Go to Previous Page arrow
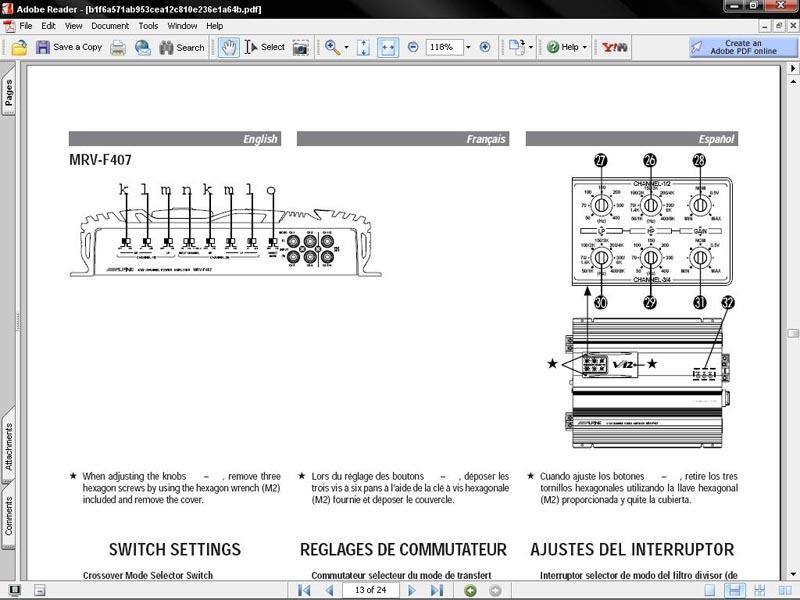800x600 pixels. coord(329,590)
